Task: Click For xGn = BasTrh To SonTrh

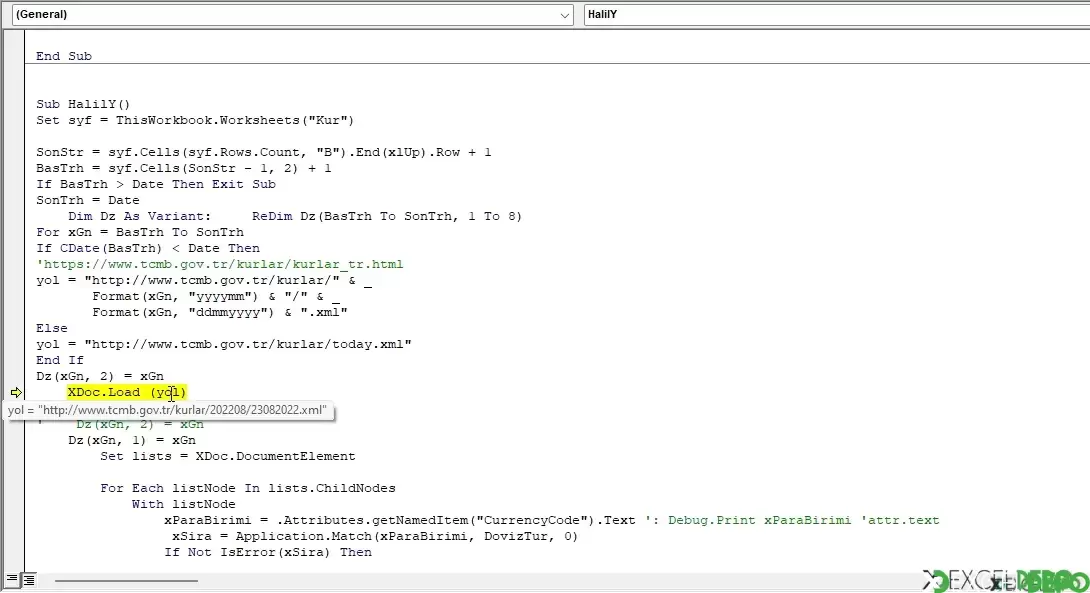Action: pyautogui.click(x=140, y=232)
